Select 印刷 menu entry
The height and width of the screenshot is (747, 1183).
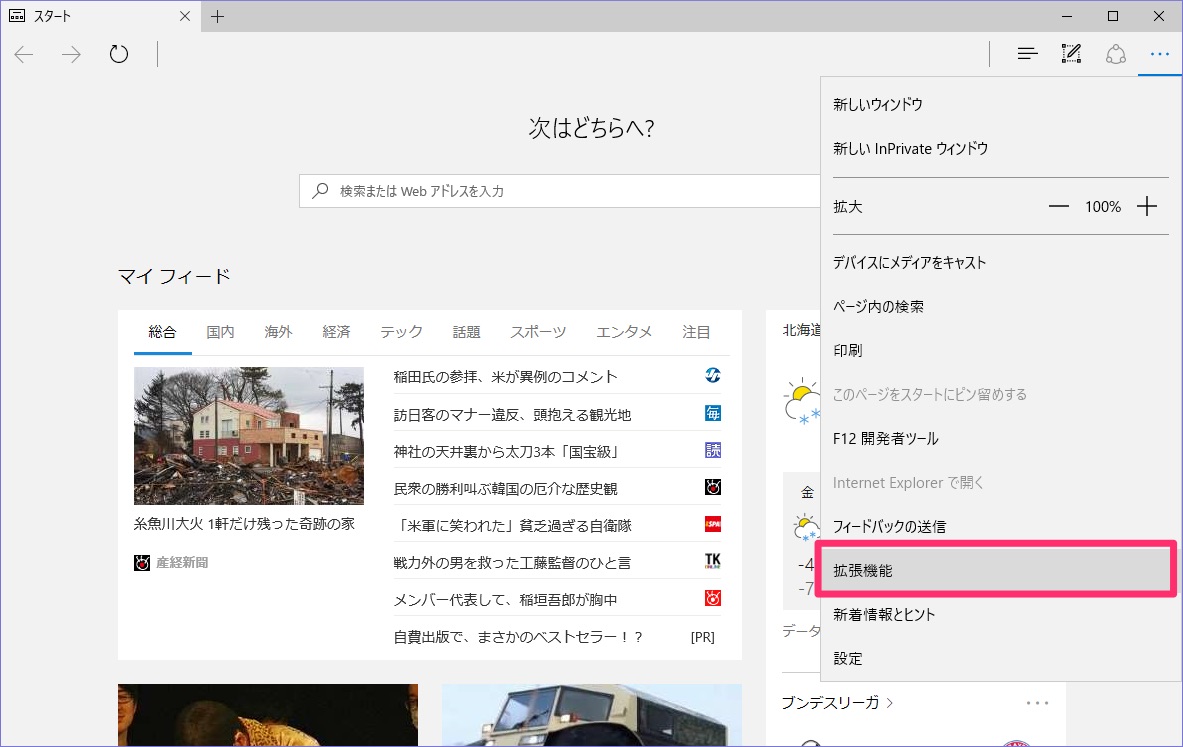(x=1000, y=350)
